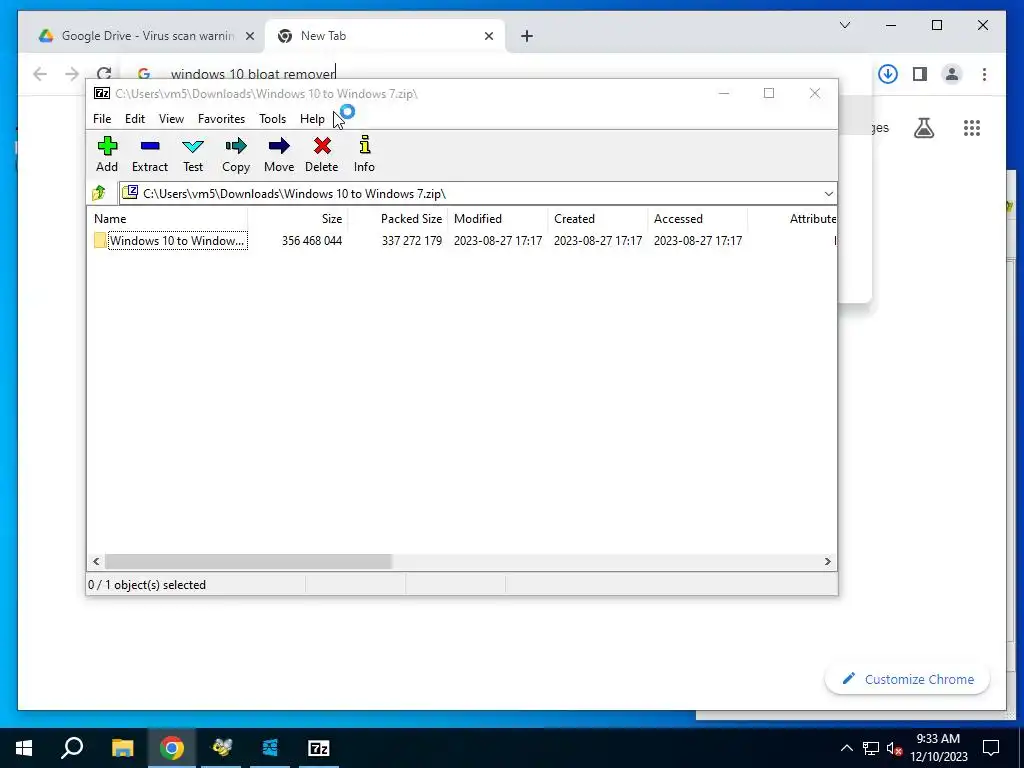
Task: Click the Chrome address bar
Action: point(496,74)
